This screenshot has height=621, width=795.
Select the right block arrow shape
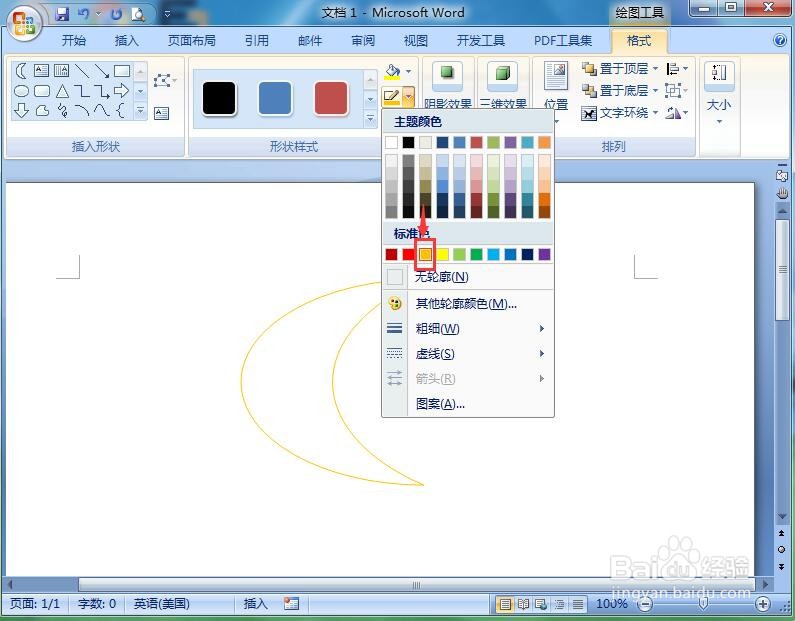(122, 91)
